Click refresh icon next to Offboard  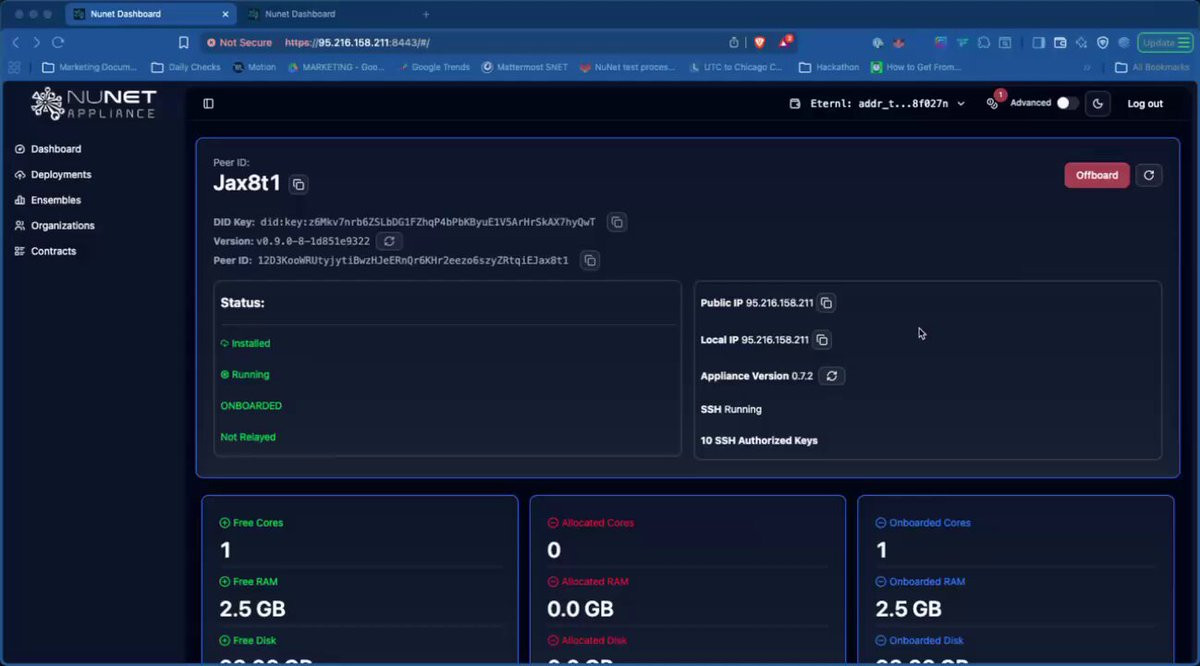point(1149,175)
